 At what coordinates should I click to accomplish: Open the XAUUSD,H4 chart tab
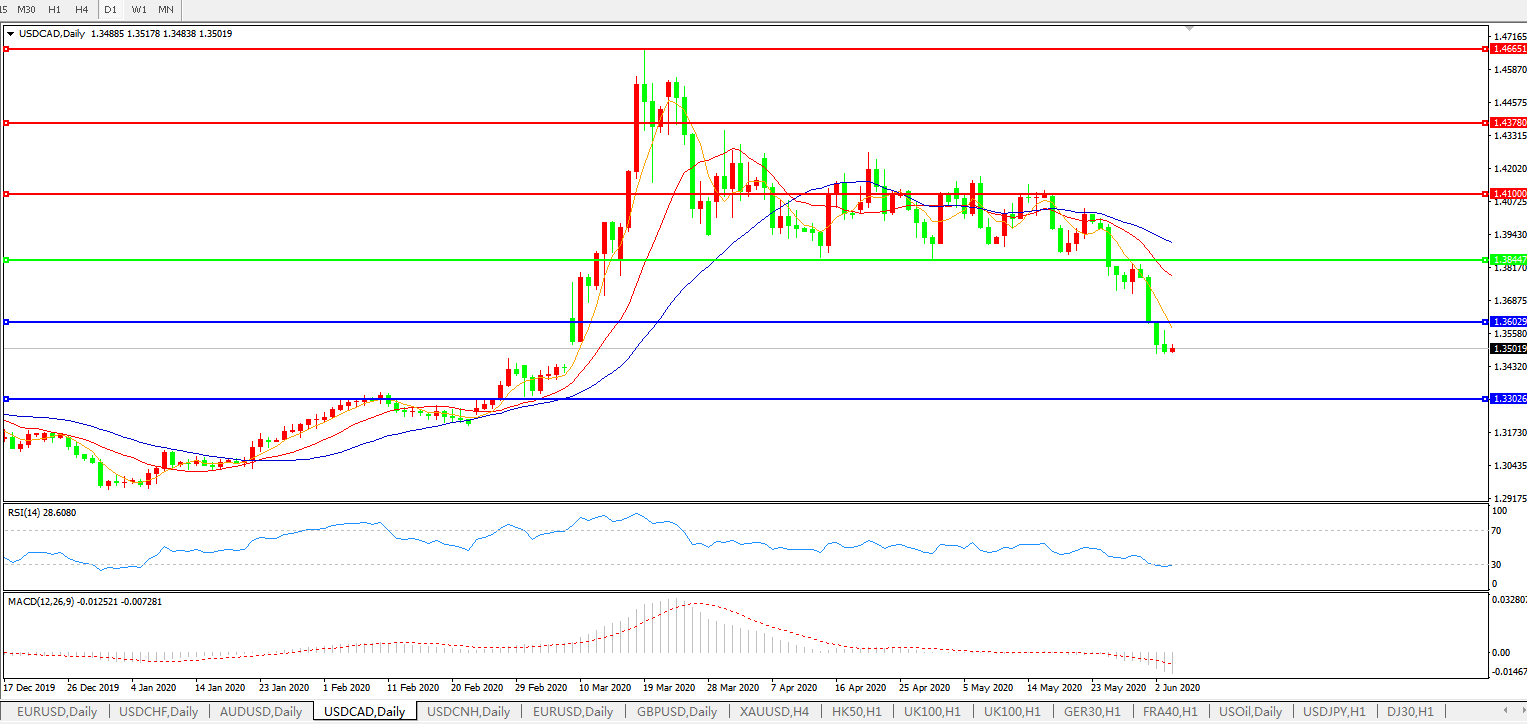[x=773, y=712]
